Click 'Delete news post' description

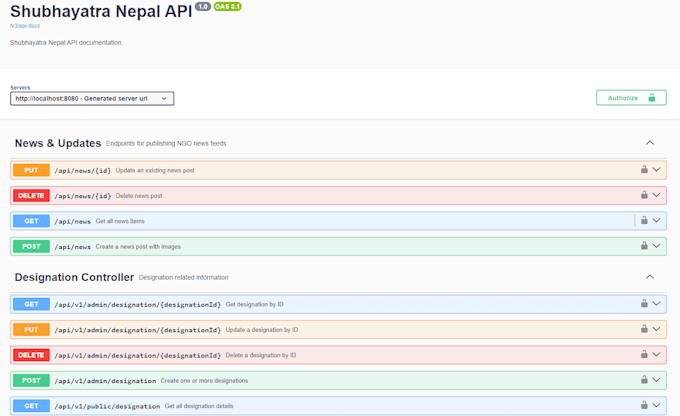click(x=139, y=196)
